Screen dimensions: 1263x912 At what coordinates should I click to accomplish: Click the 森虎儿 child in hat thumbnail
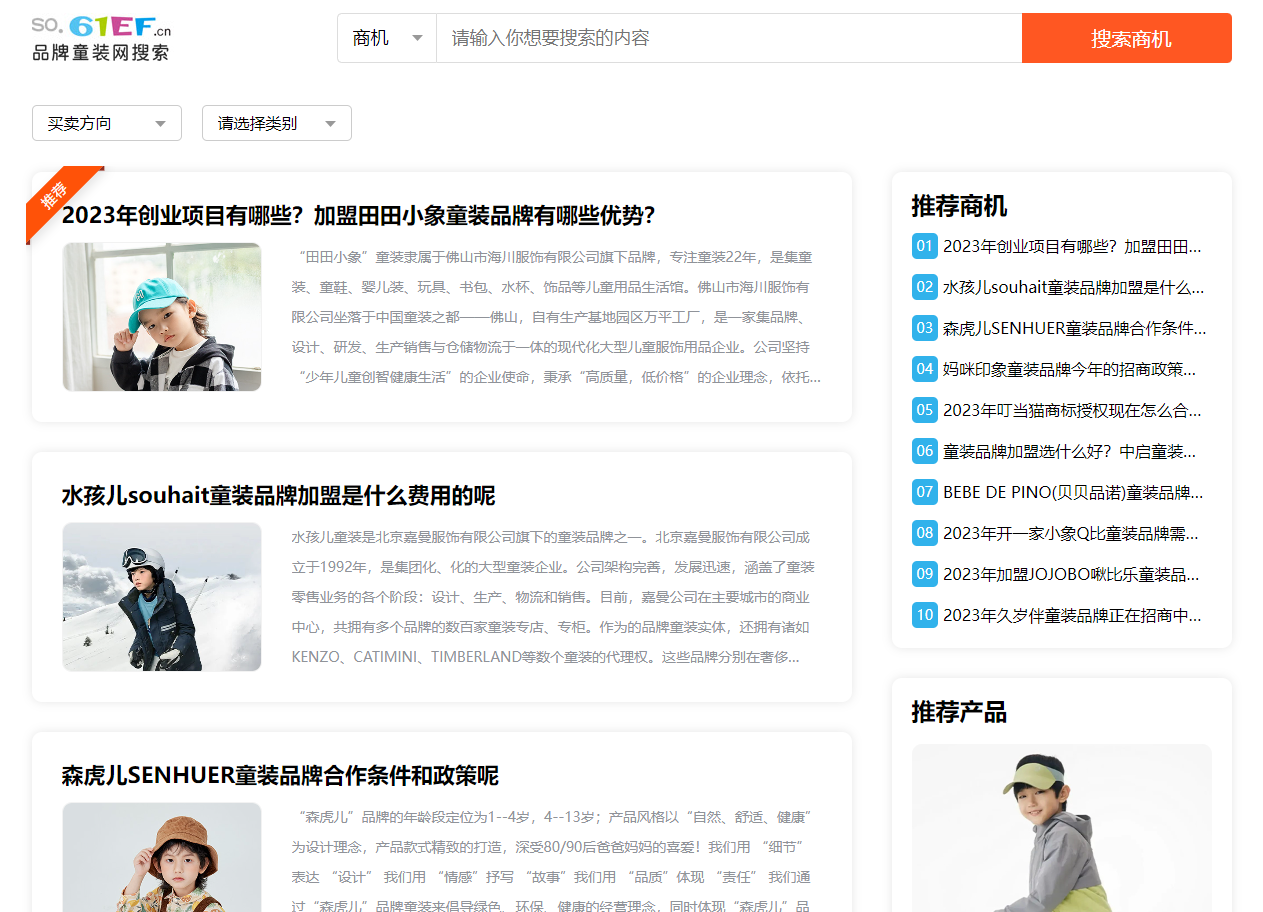[162, 857]
